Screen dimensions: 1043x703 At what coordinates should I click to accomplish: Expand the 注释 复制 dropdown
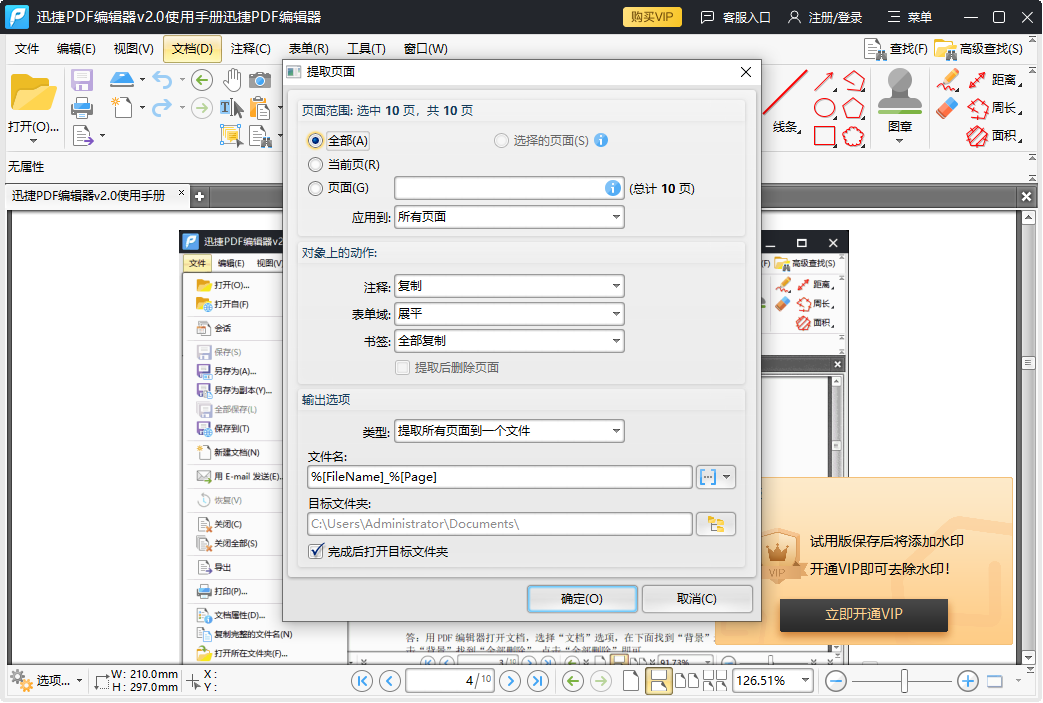click(x=509, y=287)
